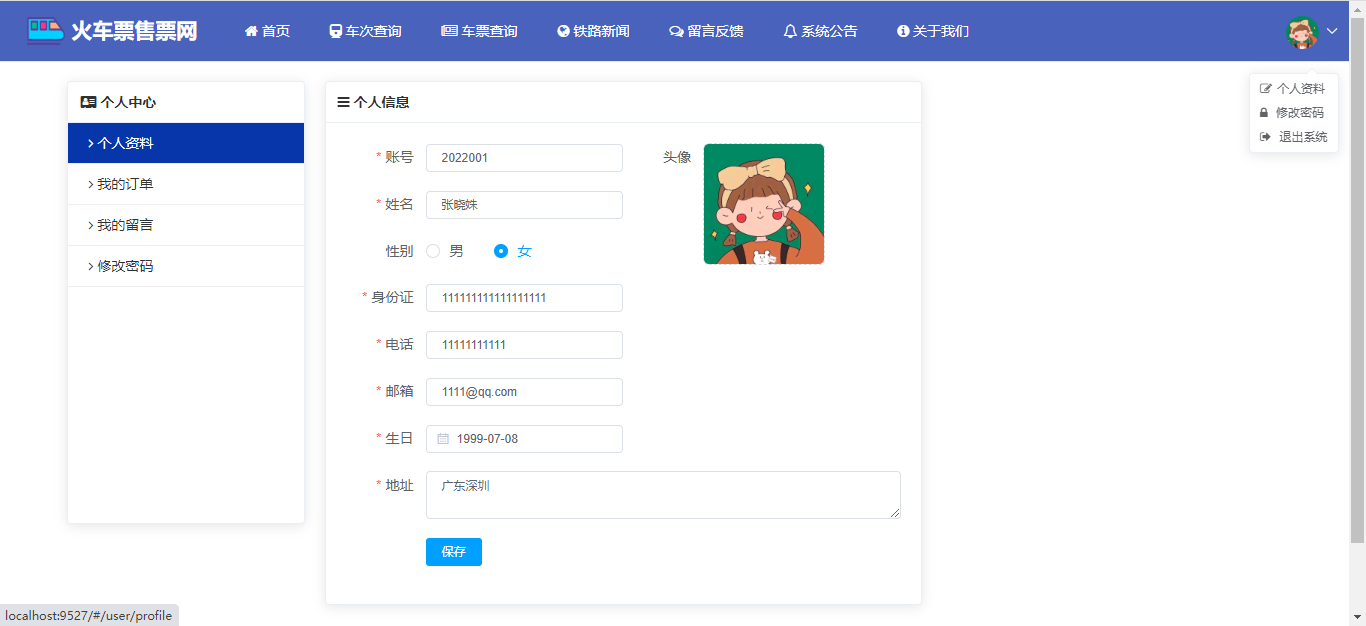
Task: Click the ID card icon beside 个人中心
Action: [x=88, y=102]
